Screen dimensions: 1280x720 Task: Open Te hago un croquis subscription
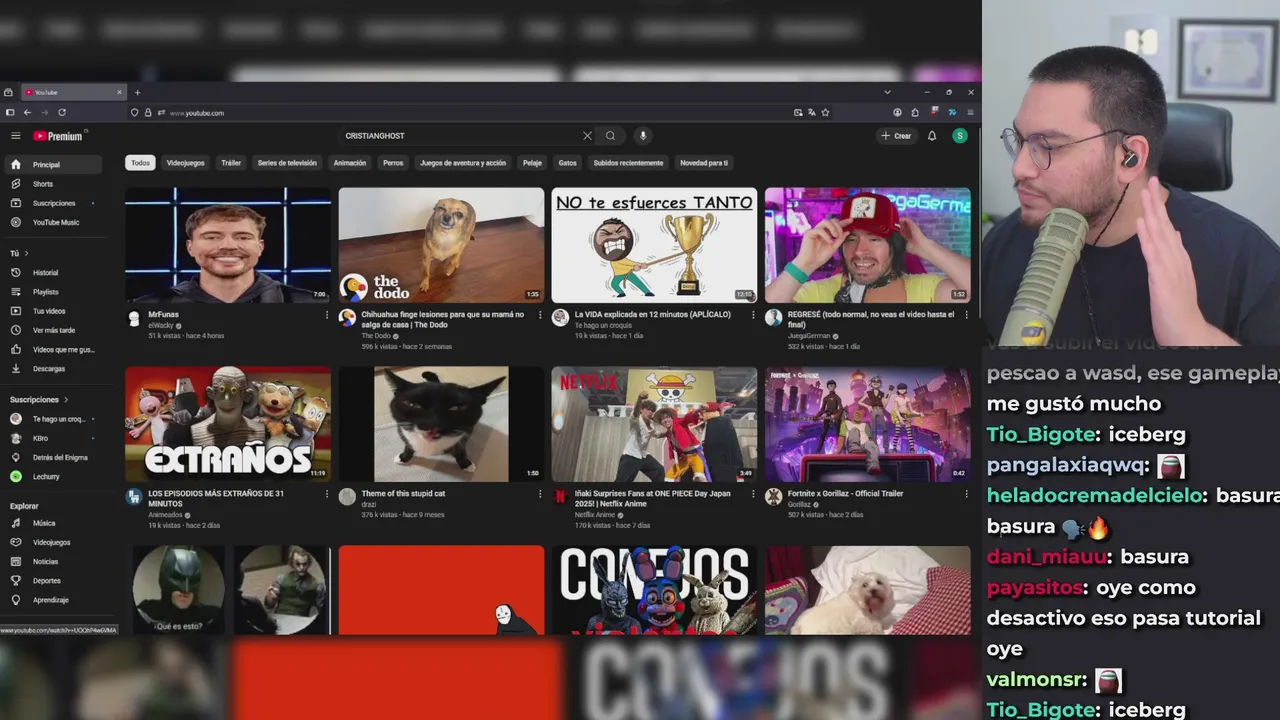click(52, 419)
